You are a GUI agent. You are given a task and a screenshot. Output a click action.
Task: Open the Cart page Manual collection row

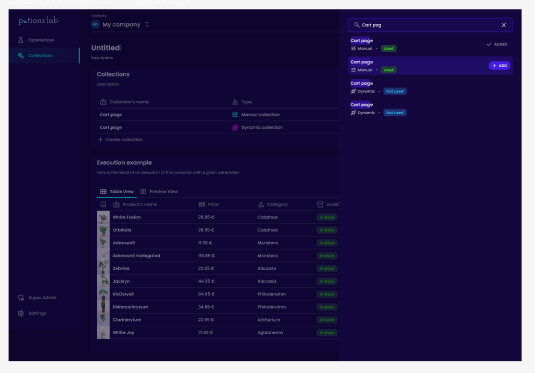tap(218, 115)
